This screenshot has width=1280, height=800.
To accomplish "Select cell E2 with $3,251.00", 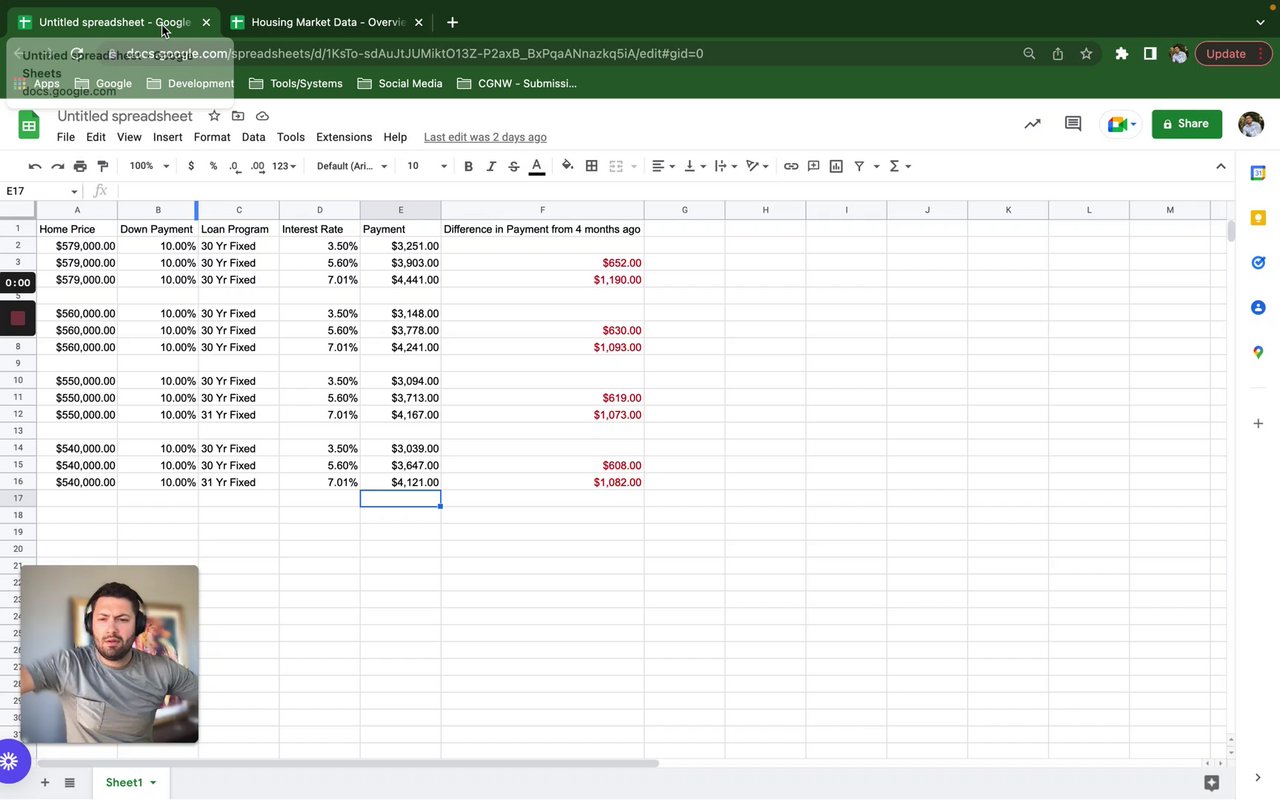I will point(400,246).
